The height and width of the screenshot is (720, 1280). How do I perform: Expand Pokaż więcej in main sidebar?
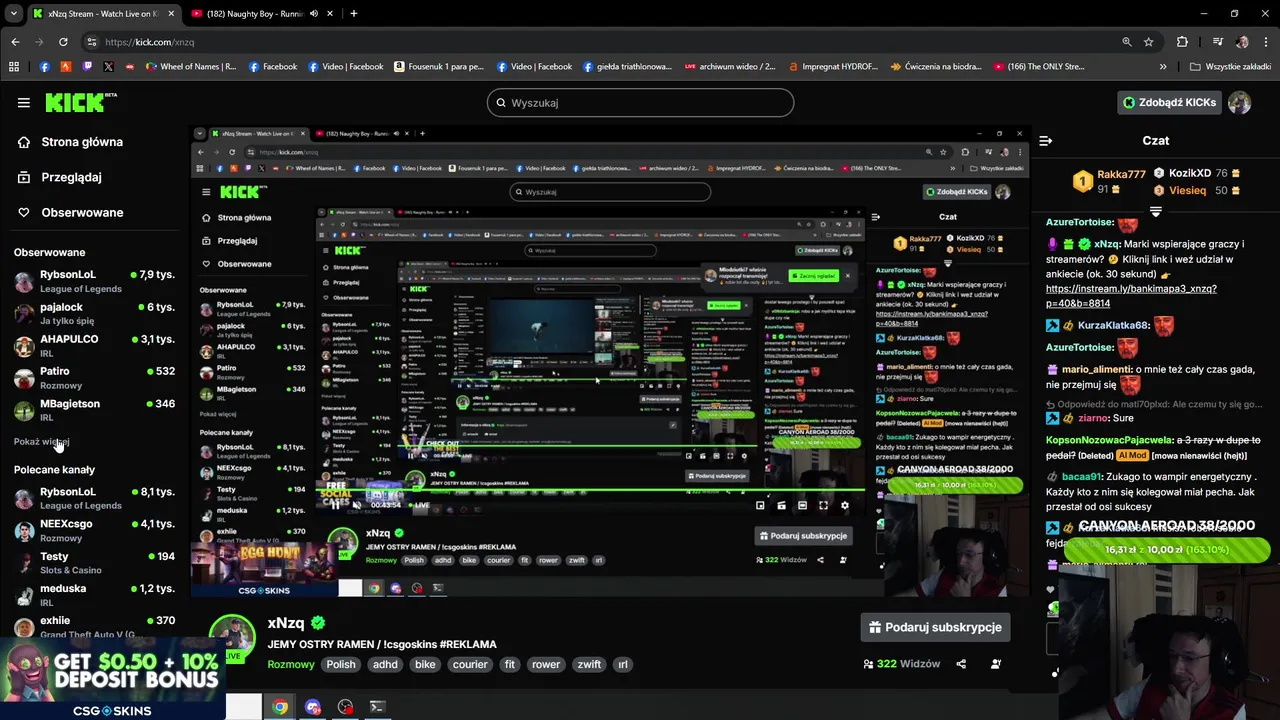point(42,442)
